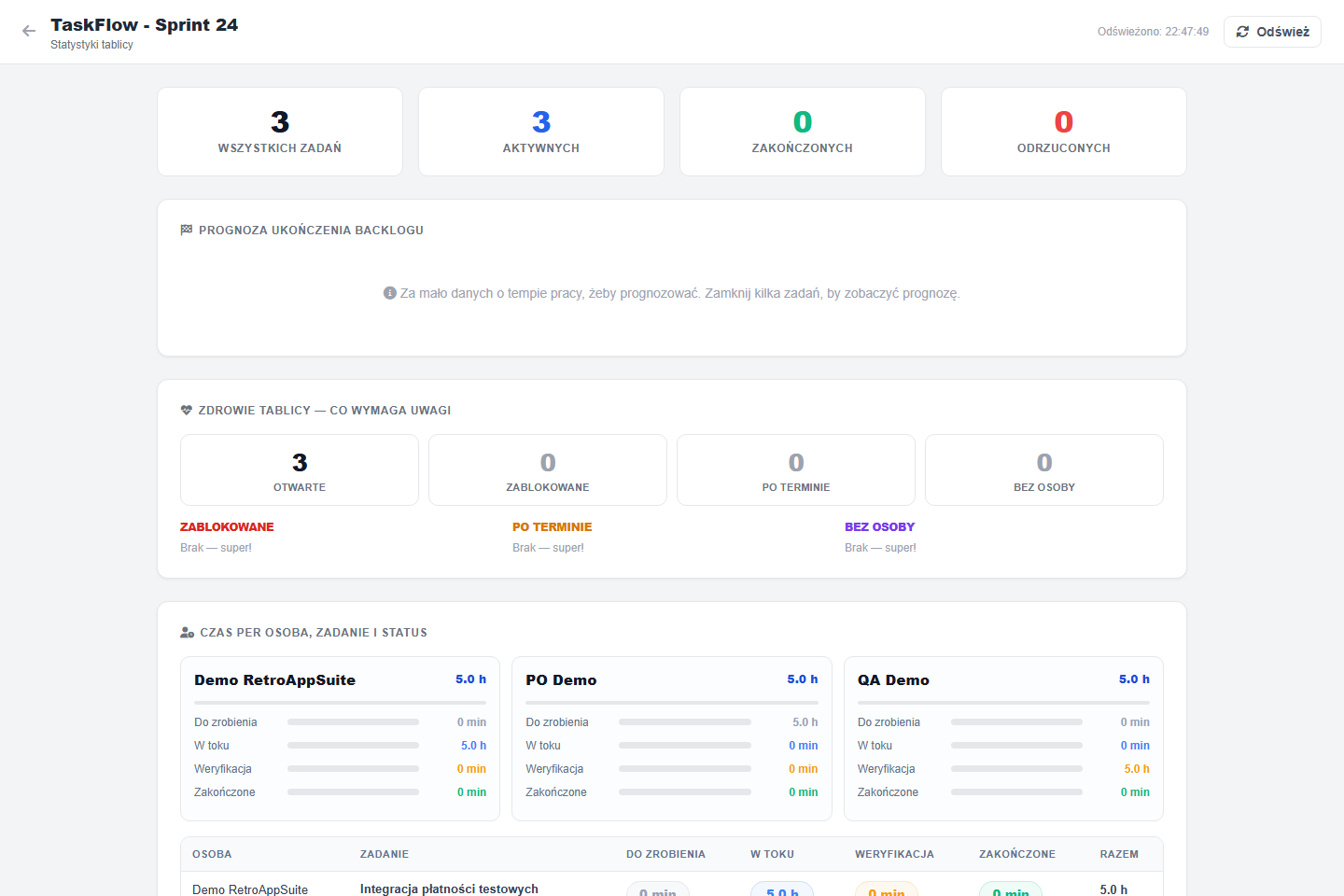Screen dimensions: 1344x896
Task: Click the Razem column header
Action: pos(1119,854)
